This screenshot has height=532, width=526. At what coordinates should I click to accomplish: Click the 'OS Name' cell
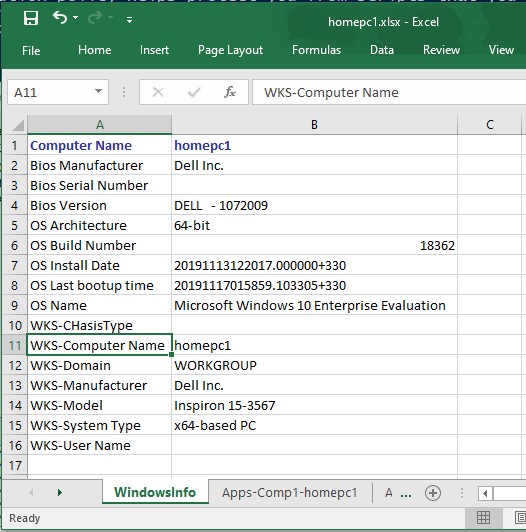(x=99, y=306)
